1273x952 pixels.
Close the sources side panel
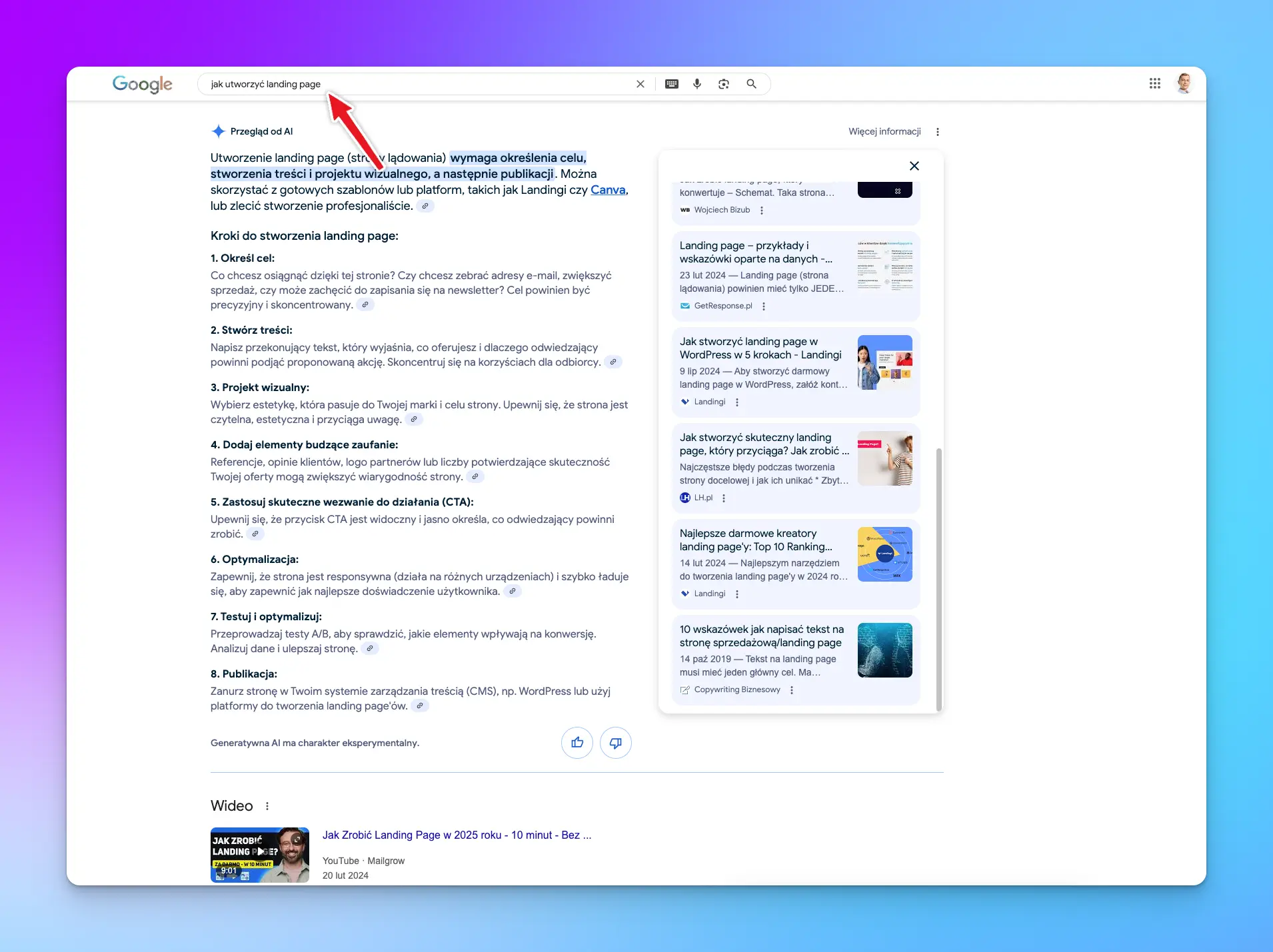914,166
